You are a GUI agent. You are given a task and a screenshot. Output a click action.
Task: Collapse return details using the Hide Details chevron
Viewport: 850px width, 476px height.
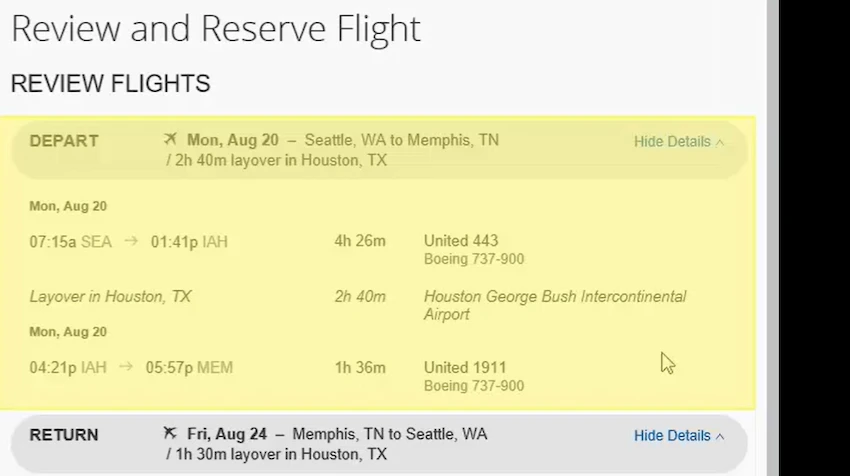pyautogui.click(x=720, y=436)
